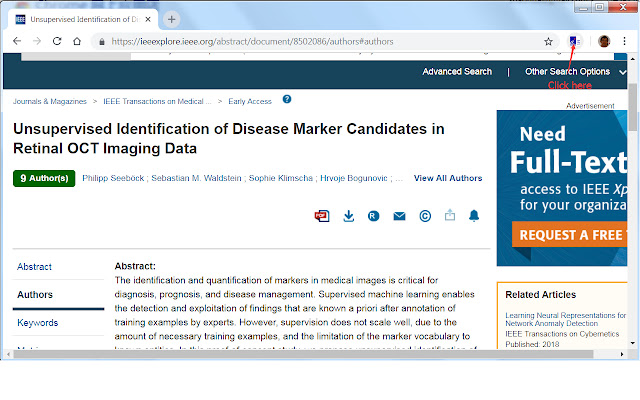This screenshot has width=640, height=400.
Task: Expand View All Authors list
Action: [447, 178]
